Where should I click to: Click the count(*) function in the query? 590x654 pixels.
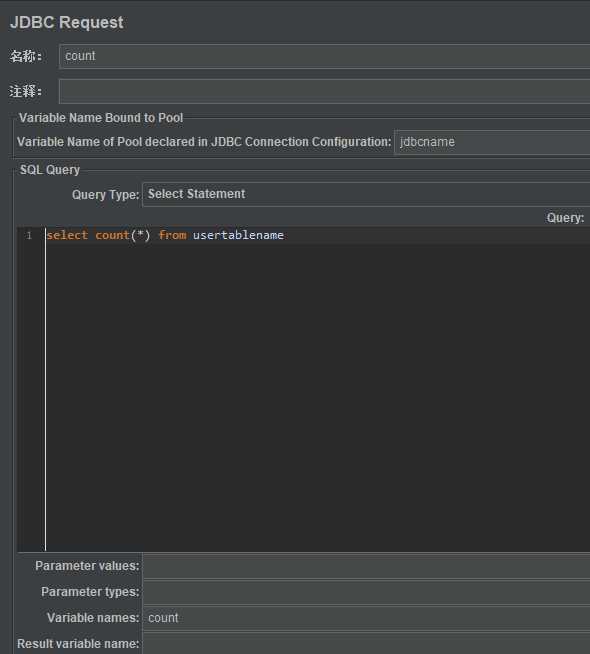[123, 235]
